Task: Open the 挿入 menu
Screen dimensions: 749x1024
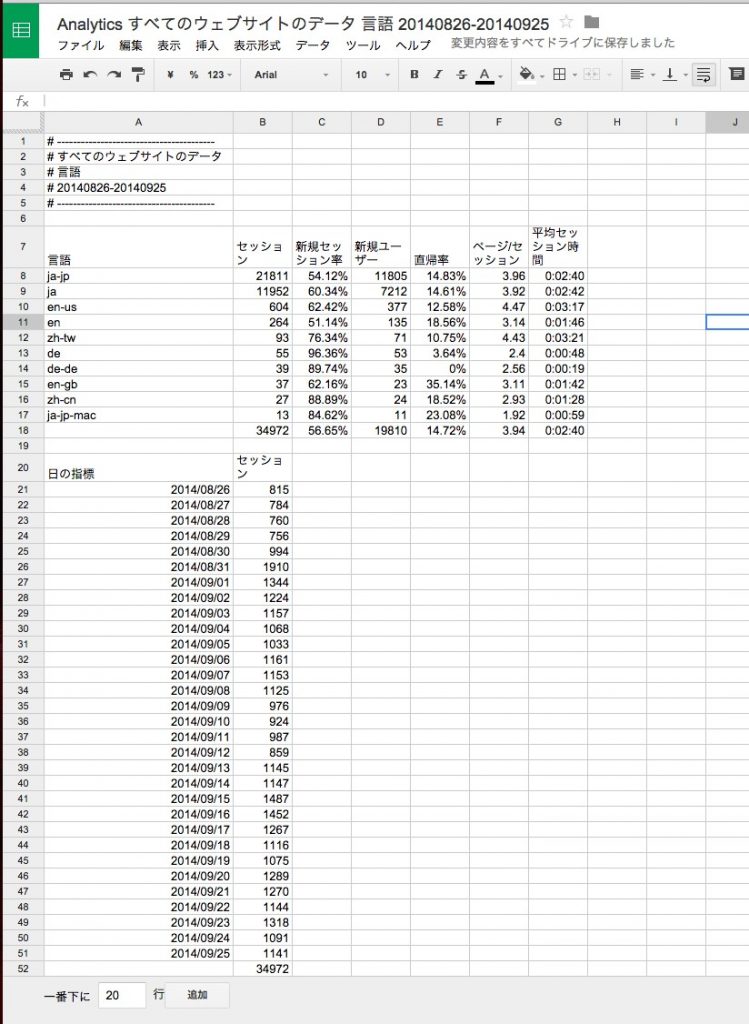Action: point(207,45)
